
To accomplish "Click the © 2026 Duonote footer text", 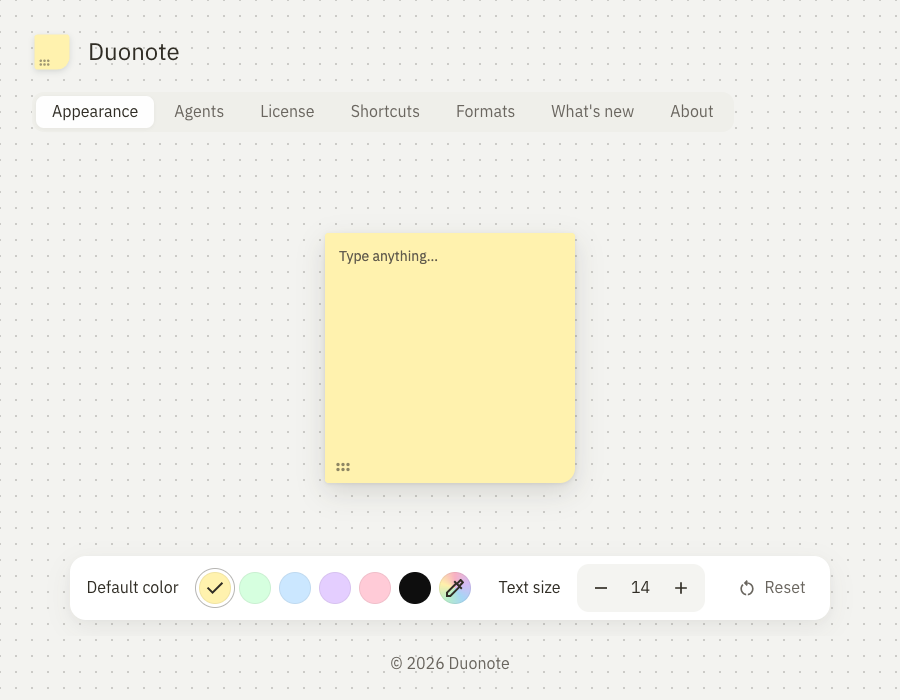I will (450, 663).
